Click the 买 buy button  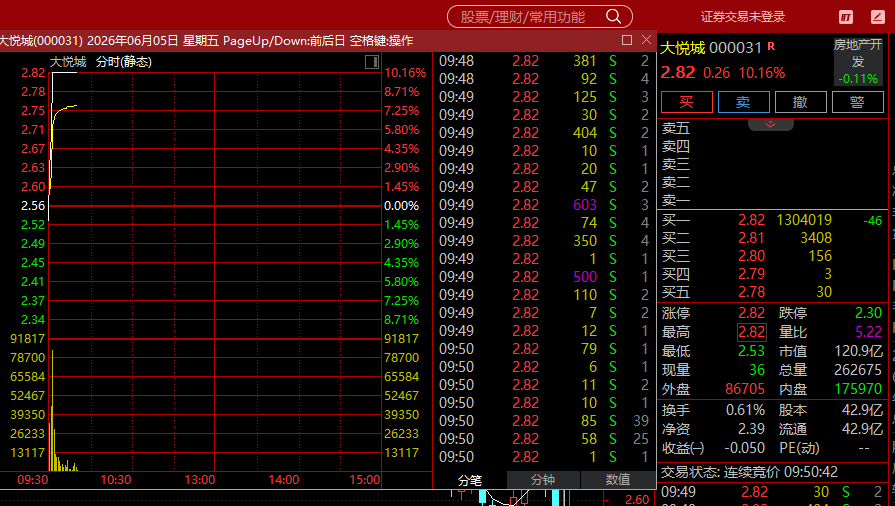687,102
